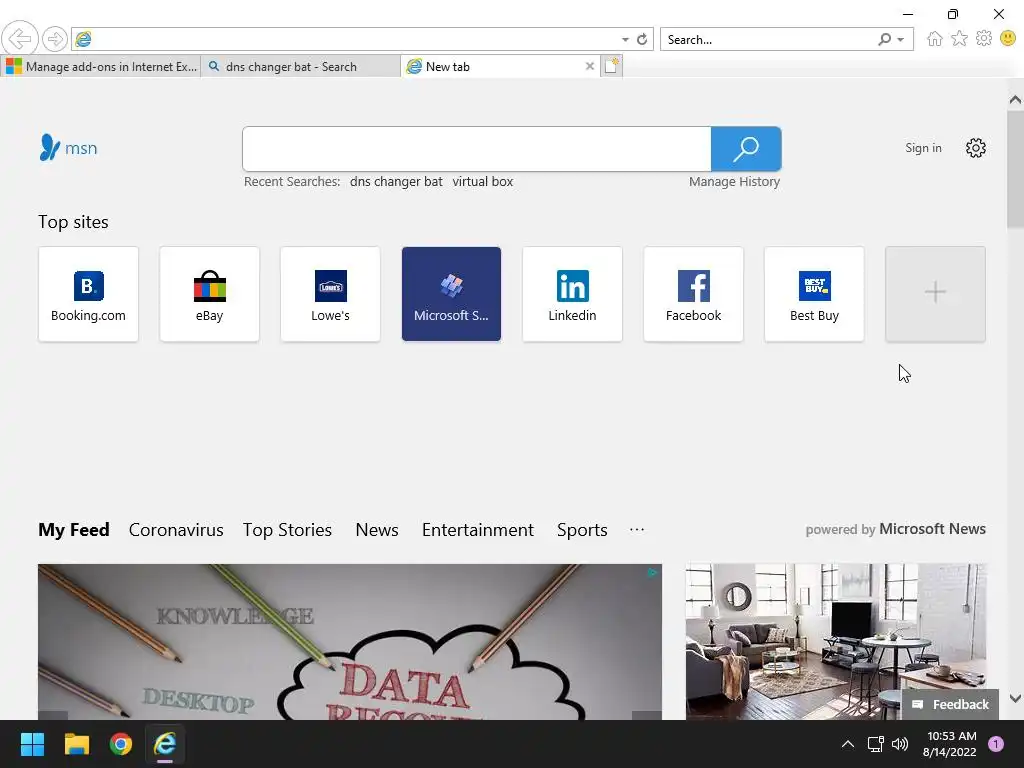Switch to the dns changer bat - Search tab
Screen dimensions: 1024x768
pyautogui.click(x=300, y=66)
